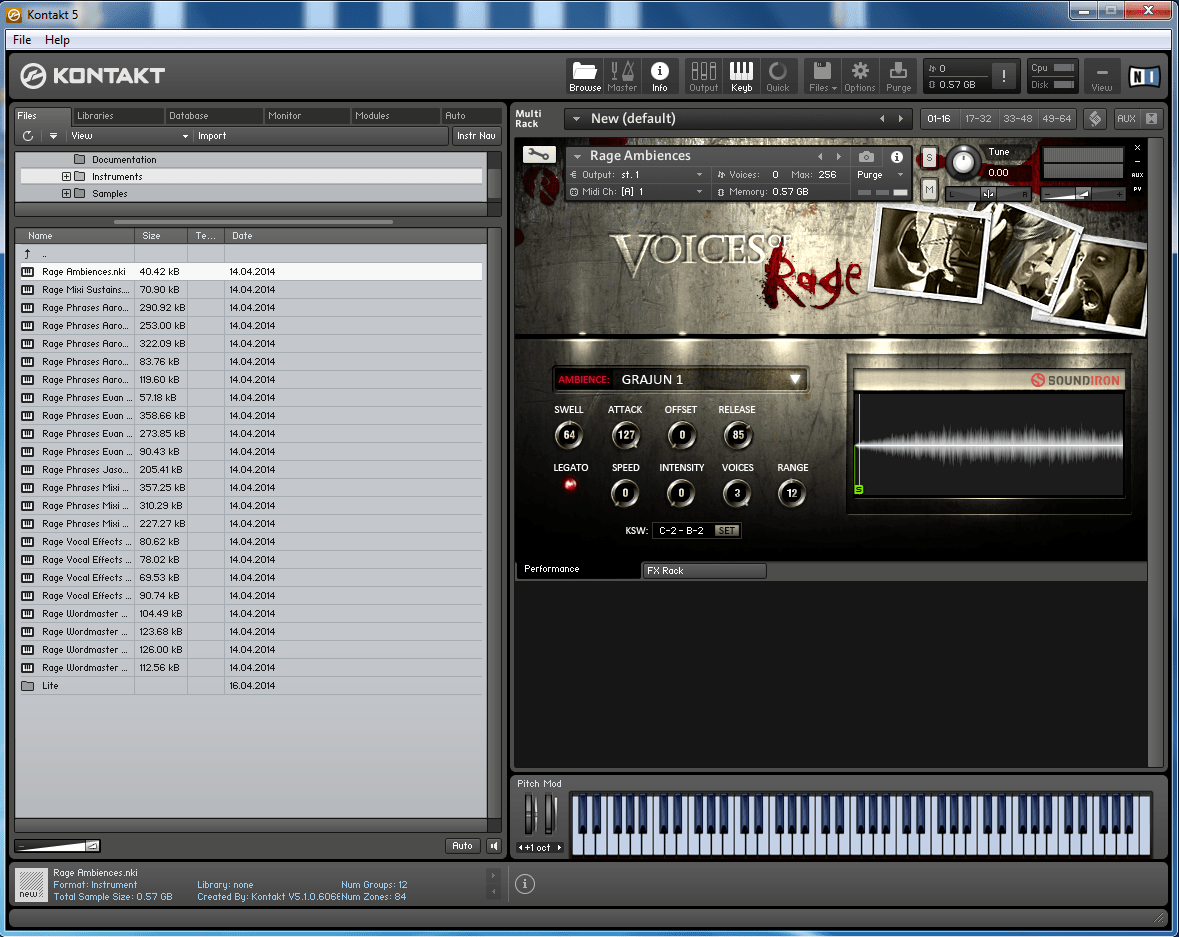
Task: Click the NI logo
Action: (1144, 76)
